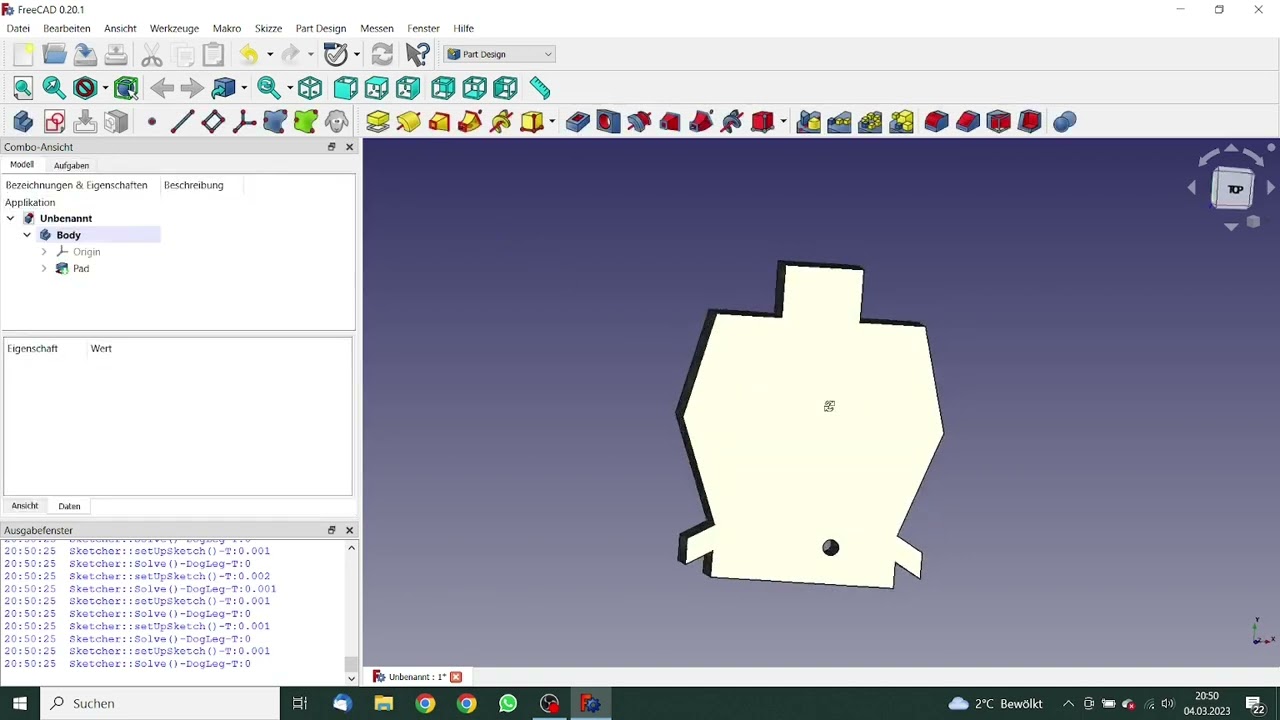Viewport: 1280px width, 720px height.
Task: Collapse the Body tree node
Action: click(27, 235)
